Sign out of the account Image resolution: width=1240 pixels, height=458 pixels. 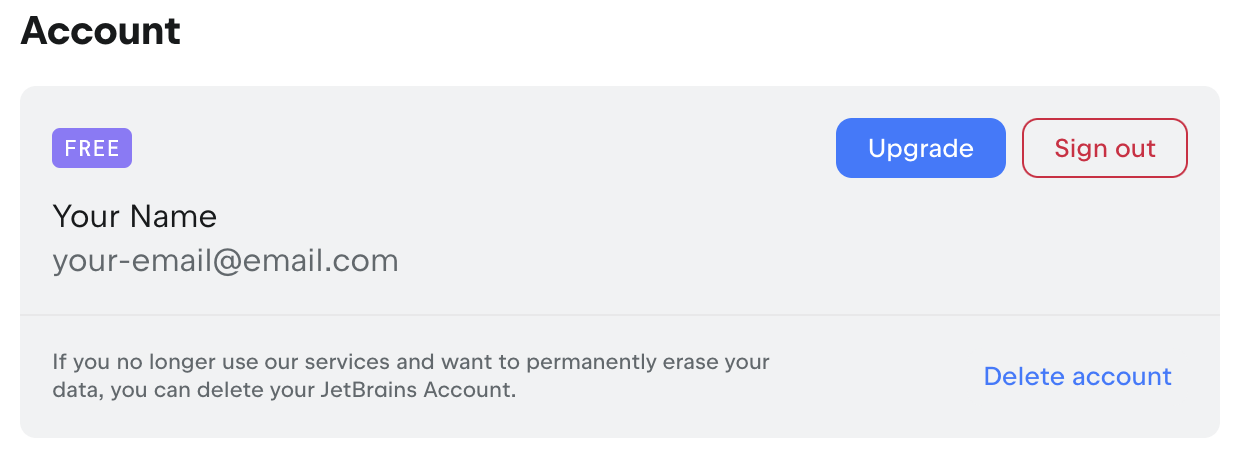tap(1104, 148)
